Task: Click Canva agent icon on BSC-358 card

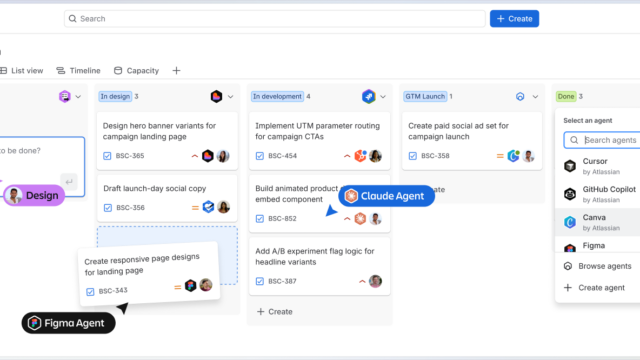Action: click(x=513, y=156)
